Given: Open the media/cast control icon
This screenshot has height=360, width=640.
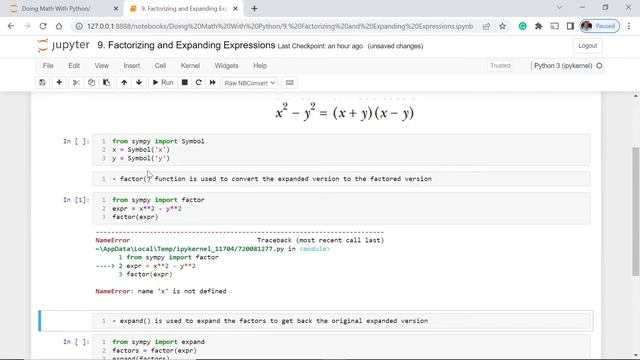Looking at the screenshot, I should [554, 26].
